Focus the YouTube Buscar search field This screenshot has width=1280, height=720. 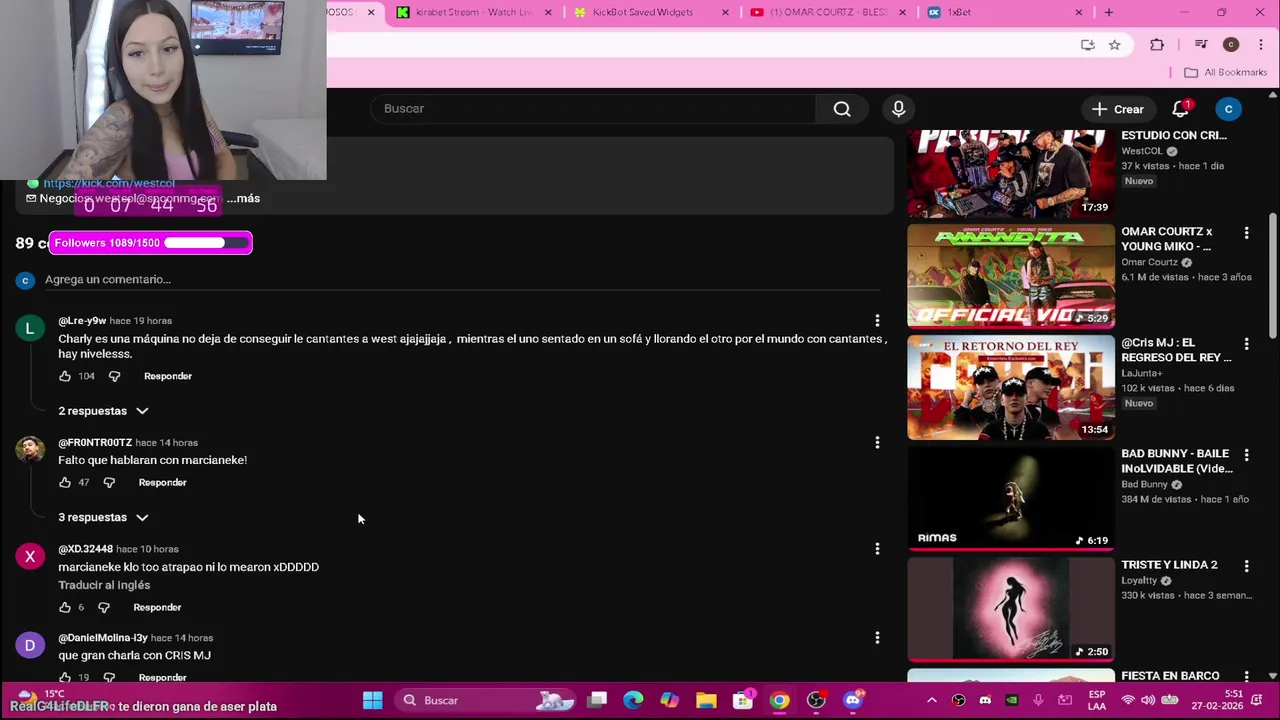coord(592,109)
